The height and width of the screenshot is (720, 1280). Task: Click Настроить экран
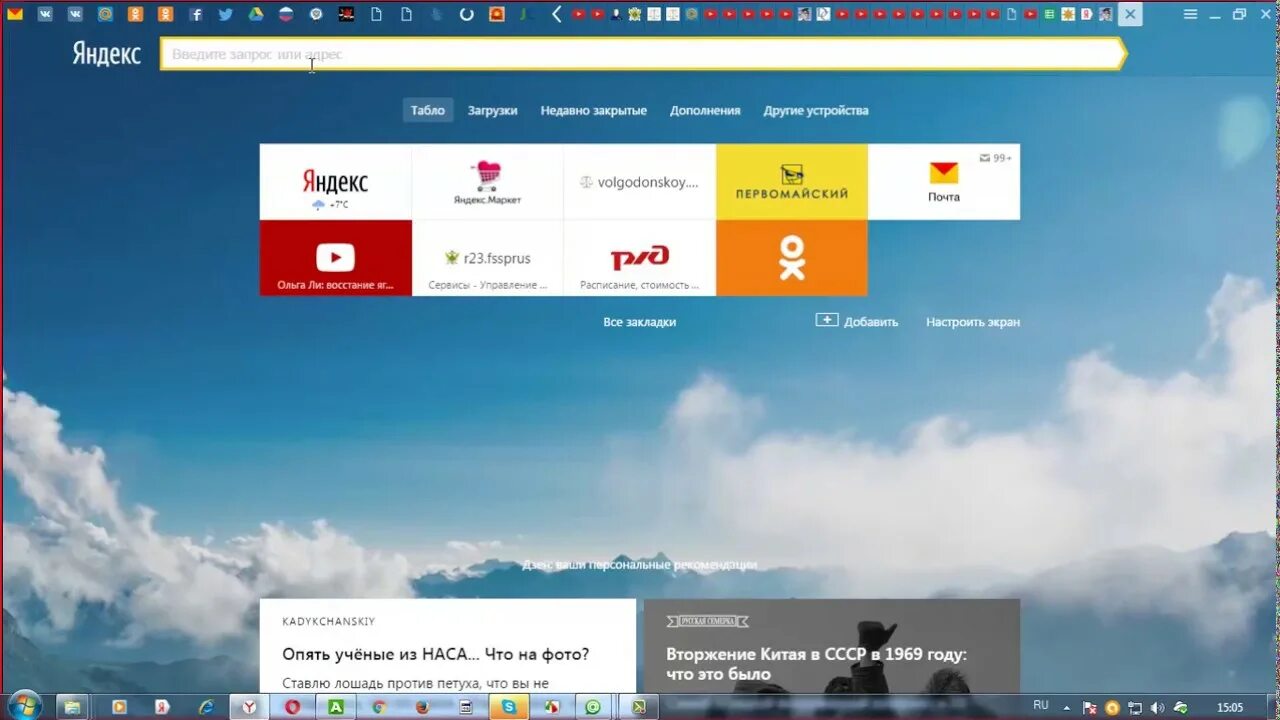[973, 322]
